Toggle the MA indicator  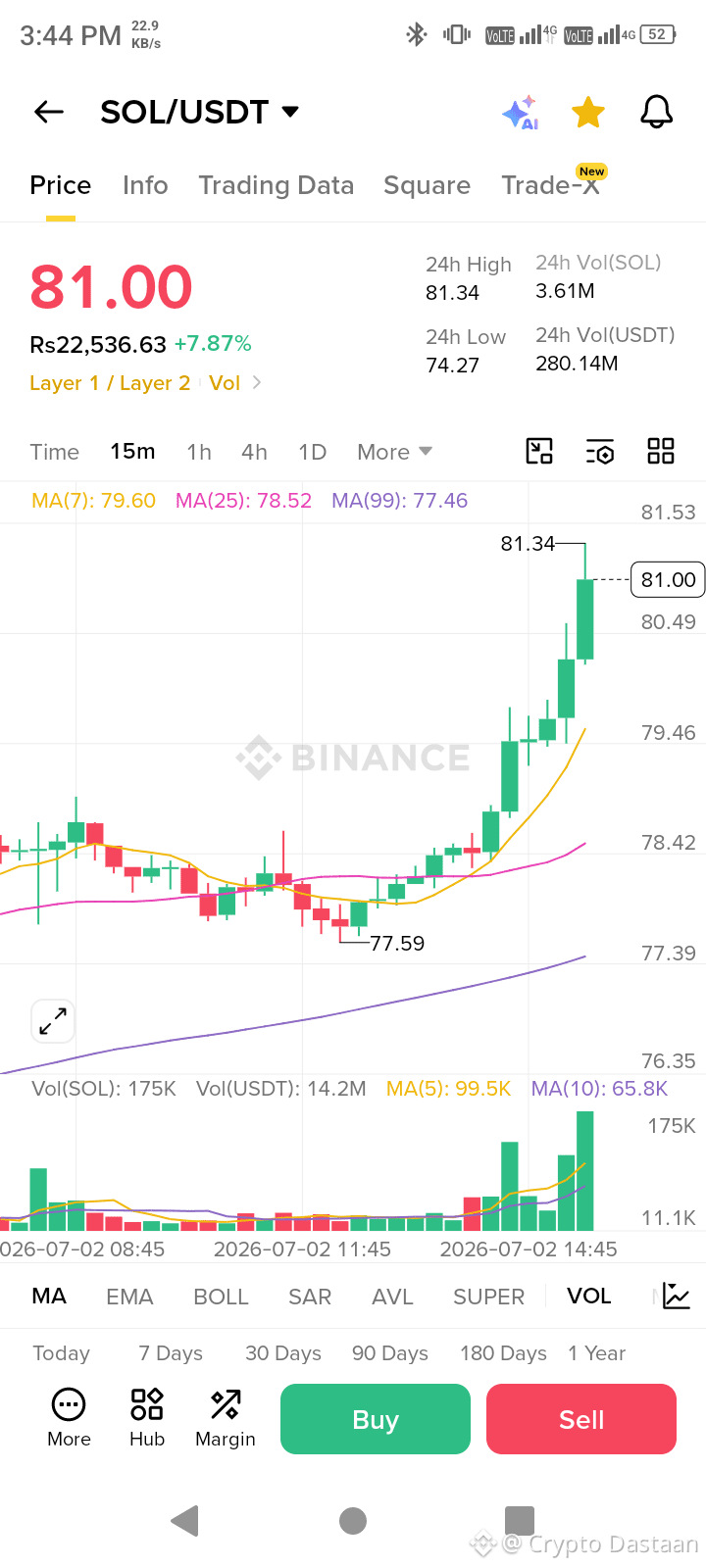click(x=49, y=1297)
